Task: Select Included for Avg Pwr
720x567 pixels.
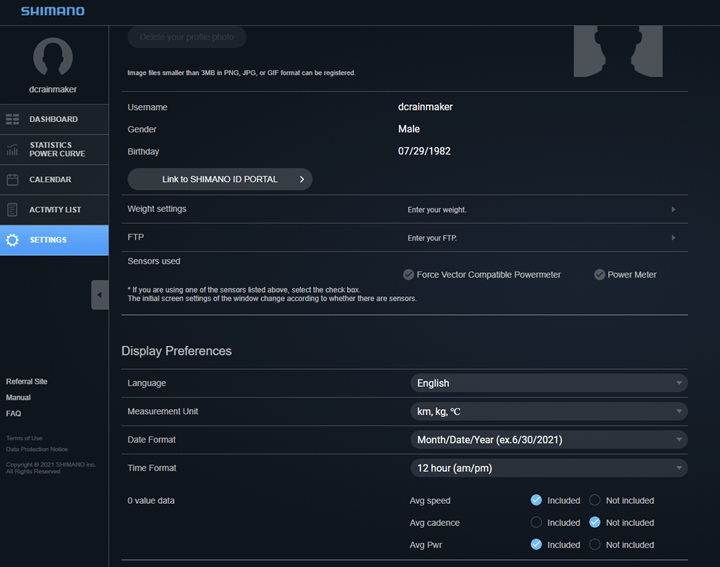Action: (x=536, y=545)
